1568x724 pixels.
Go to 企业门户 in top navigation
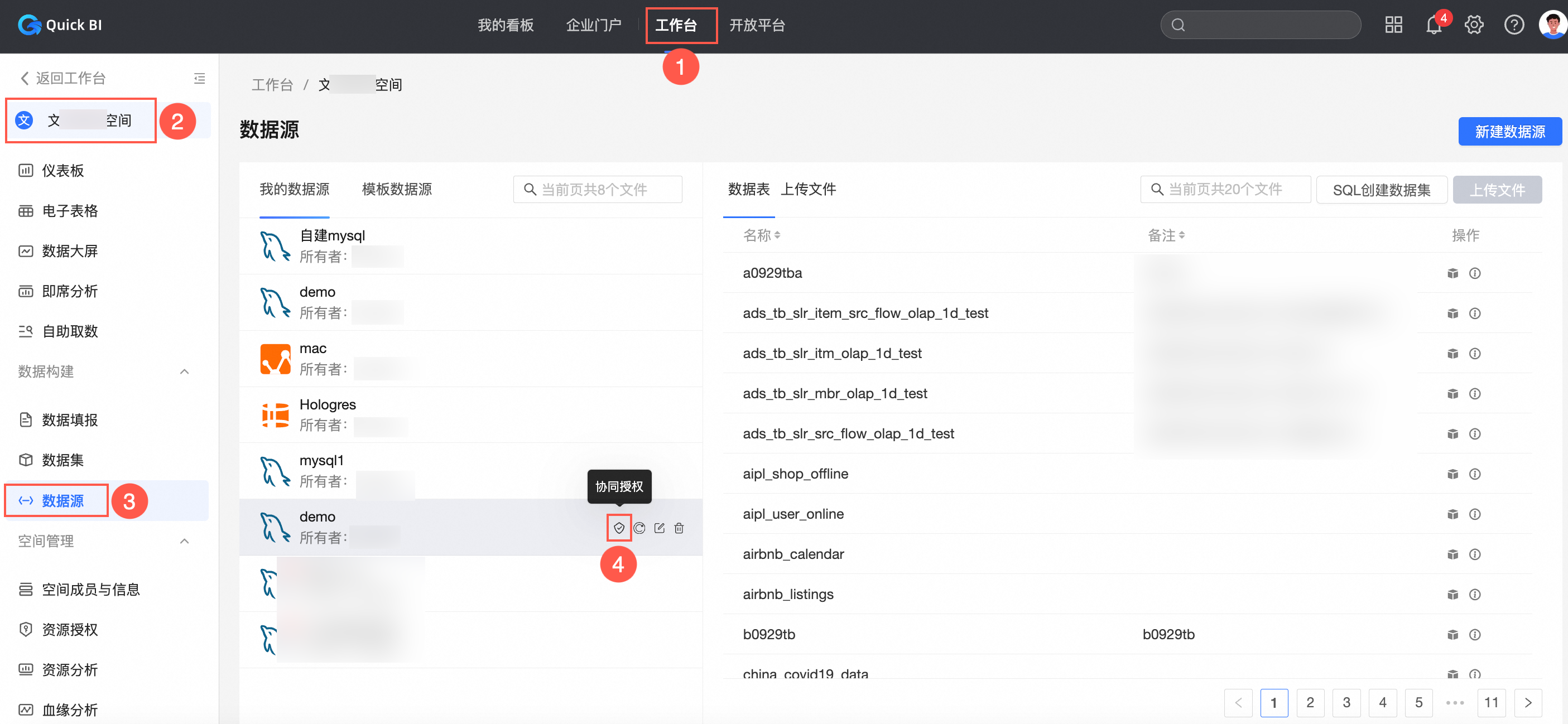click(594, 25)
